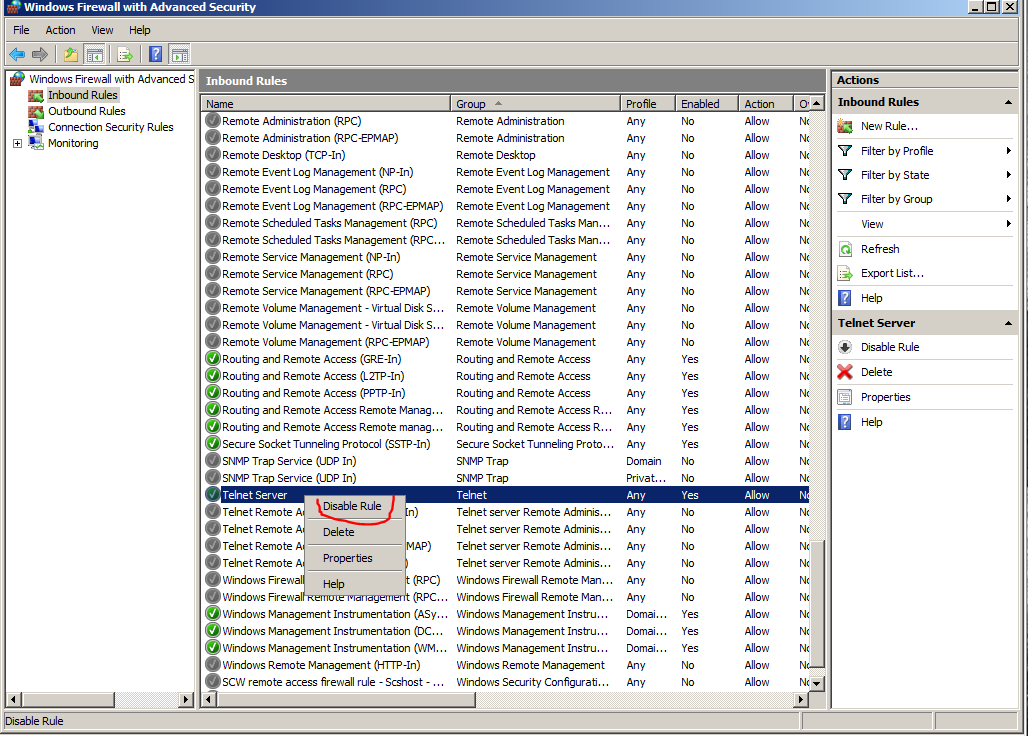
Task: Open the View menu in menu bar
Action: coord(102,30)
